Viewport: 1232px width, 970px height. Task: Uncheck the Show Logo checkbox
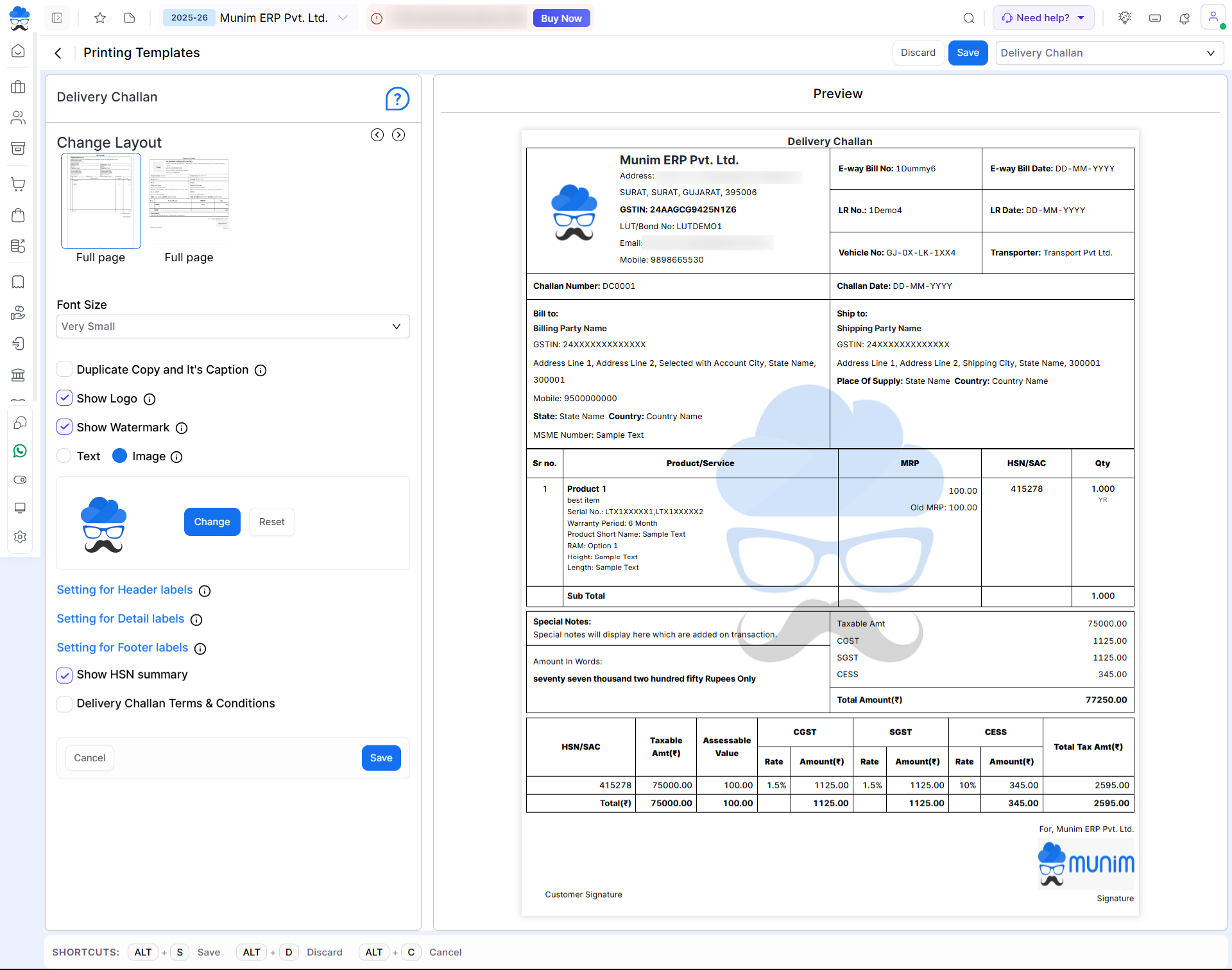65,398
